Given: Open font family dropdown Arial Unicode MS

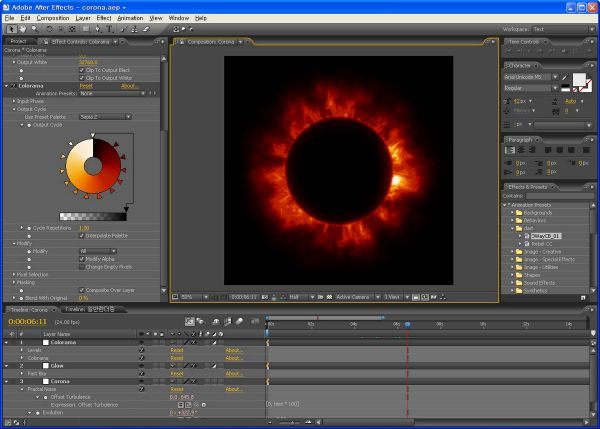Looking at the screenshot, I should click(x=531, y=77).
